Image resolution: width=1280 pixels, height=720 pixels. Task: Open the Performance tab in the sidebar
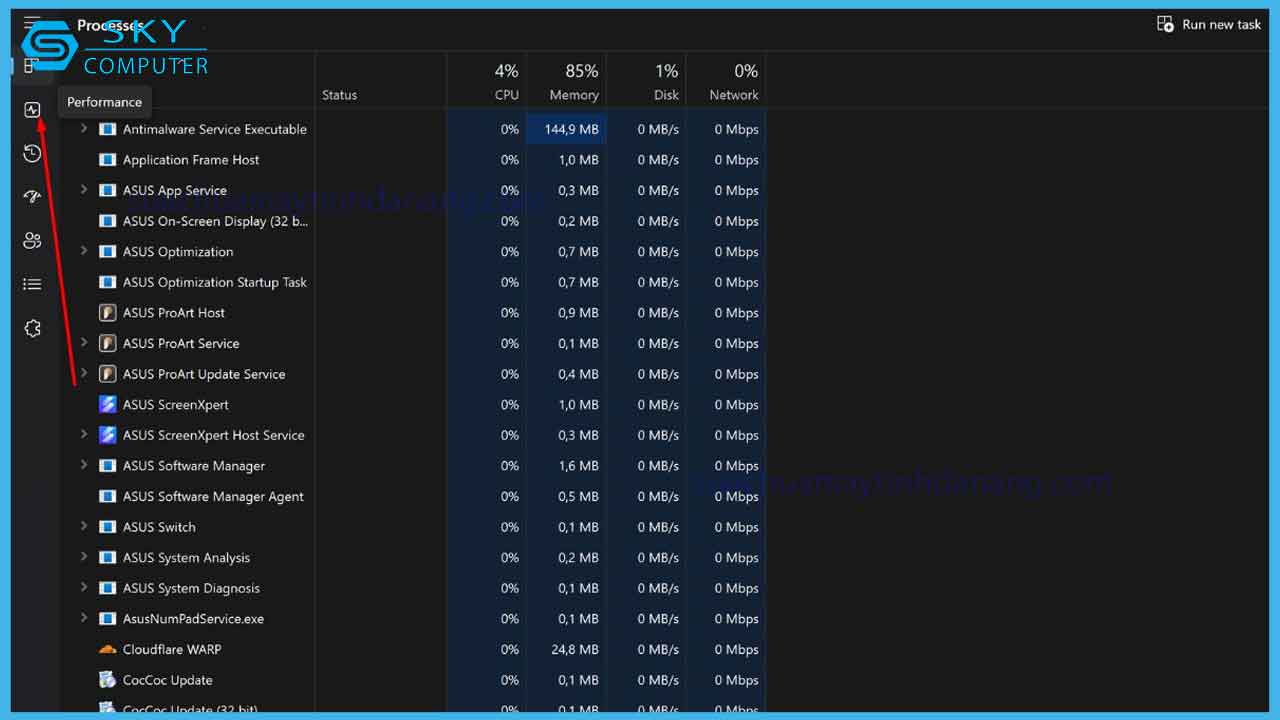point(32,110)
